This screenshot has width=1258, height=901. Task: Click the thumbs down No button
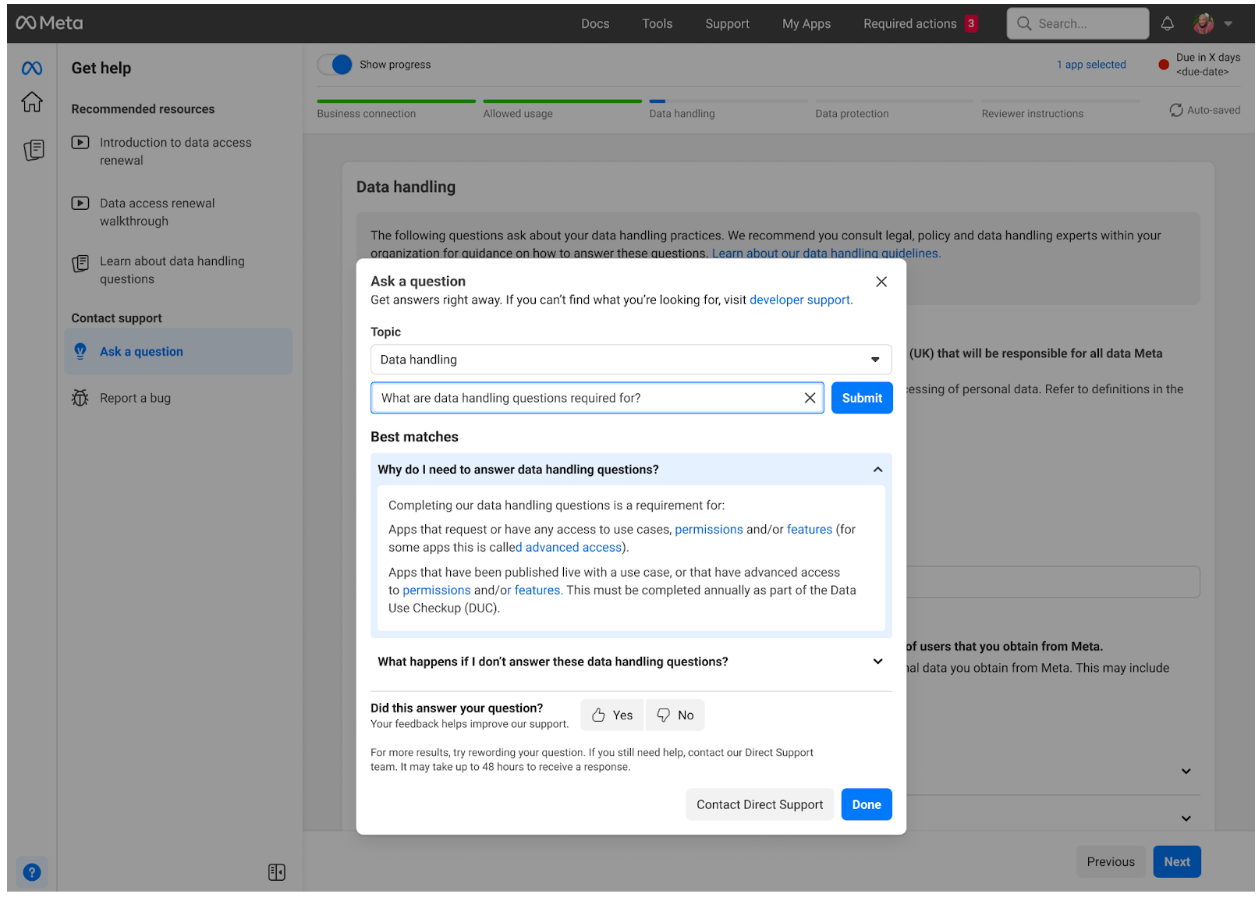675,715
